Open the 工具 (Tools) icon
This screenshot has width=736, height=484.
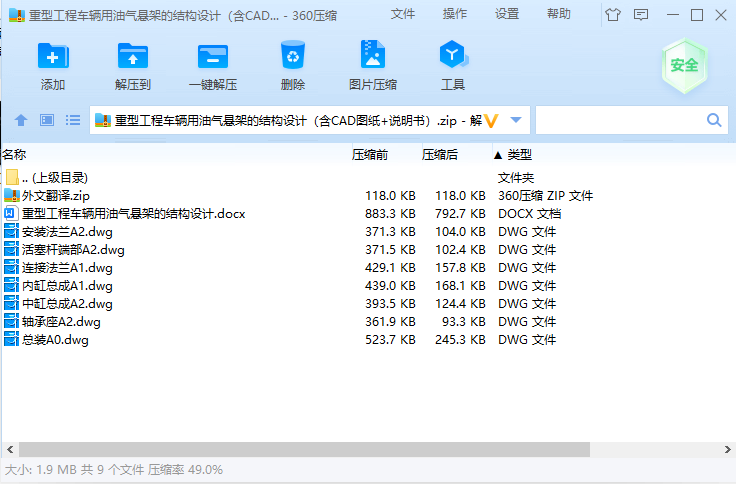pyautogui.click(x=453, y=54)
